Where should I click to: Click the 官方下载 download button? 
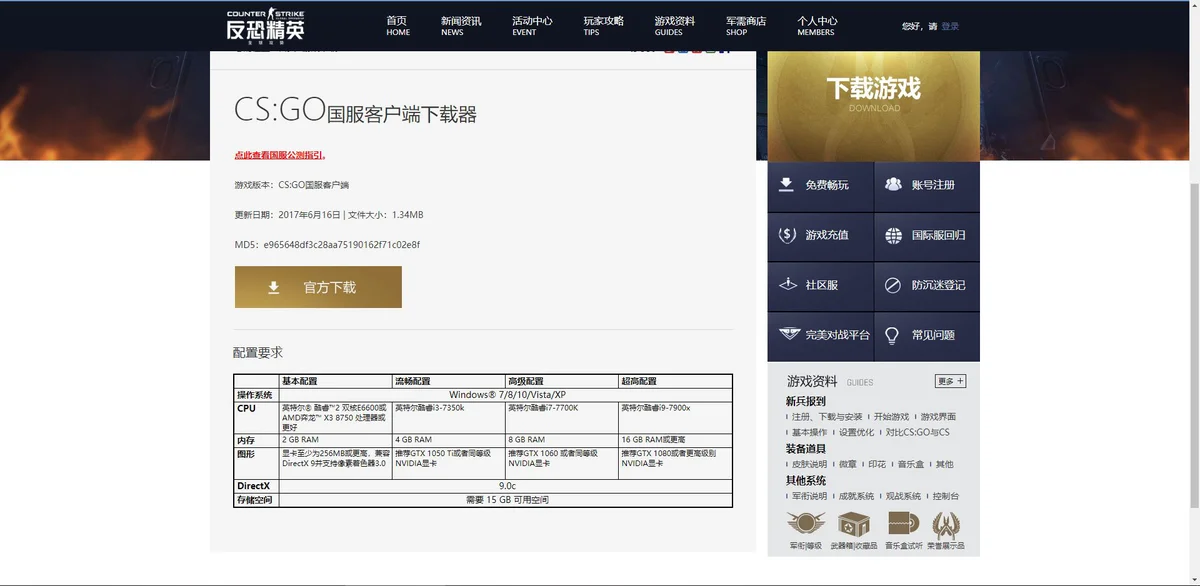coord(318,287)
